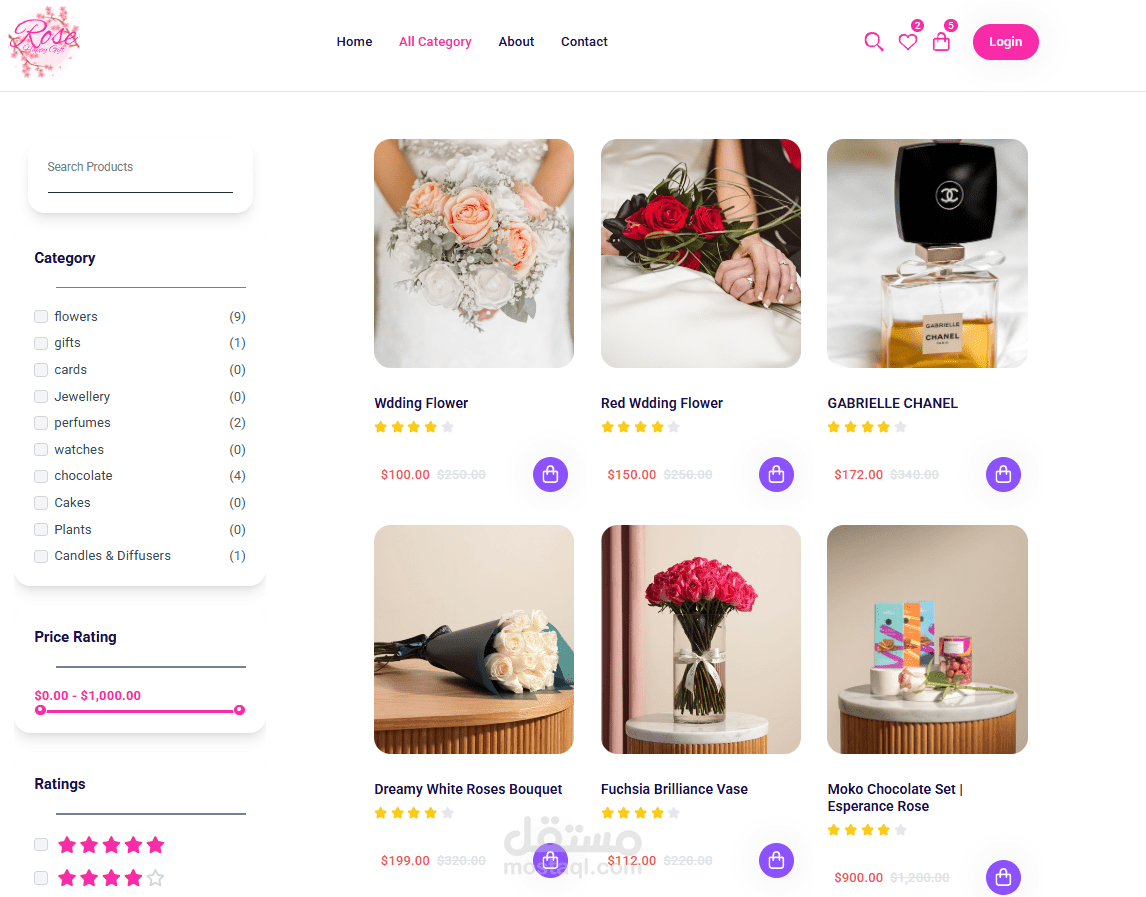Add Fuchsia Brilliance Vase to cart
The width and height of the screenshot is (1146, 897).
(x=776, y=860)
